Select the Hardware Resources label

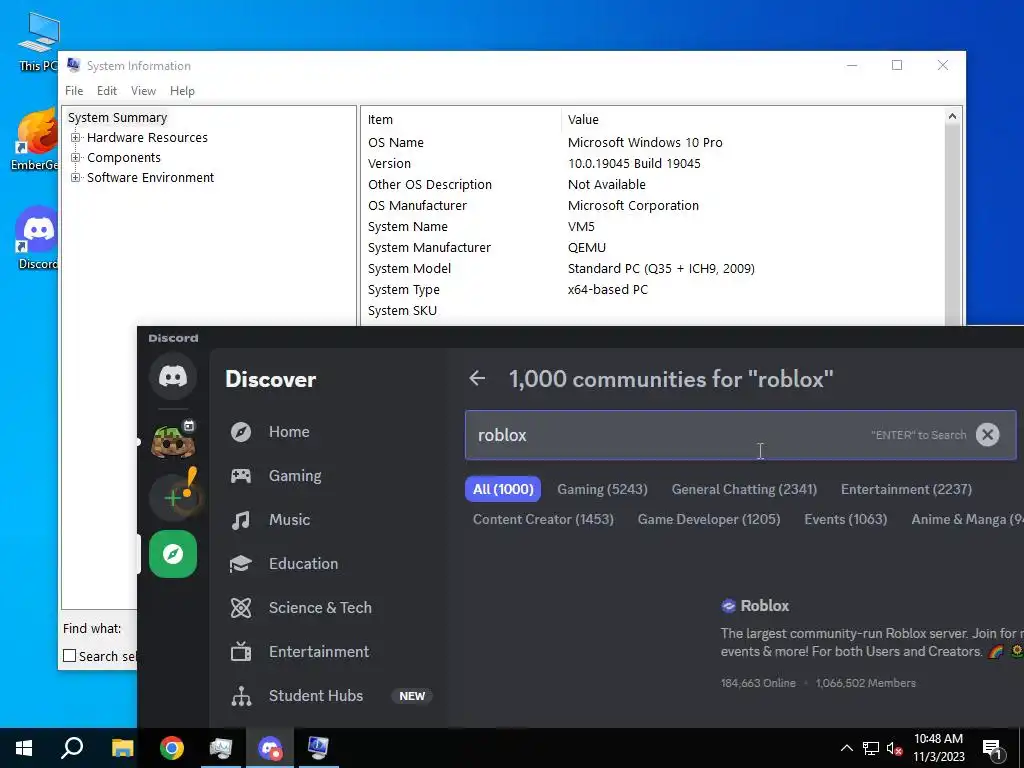pos(147,138)
